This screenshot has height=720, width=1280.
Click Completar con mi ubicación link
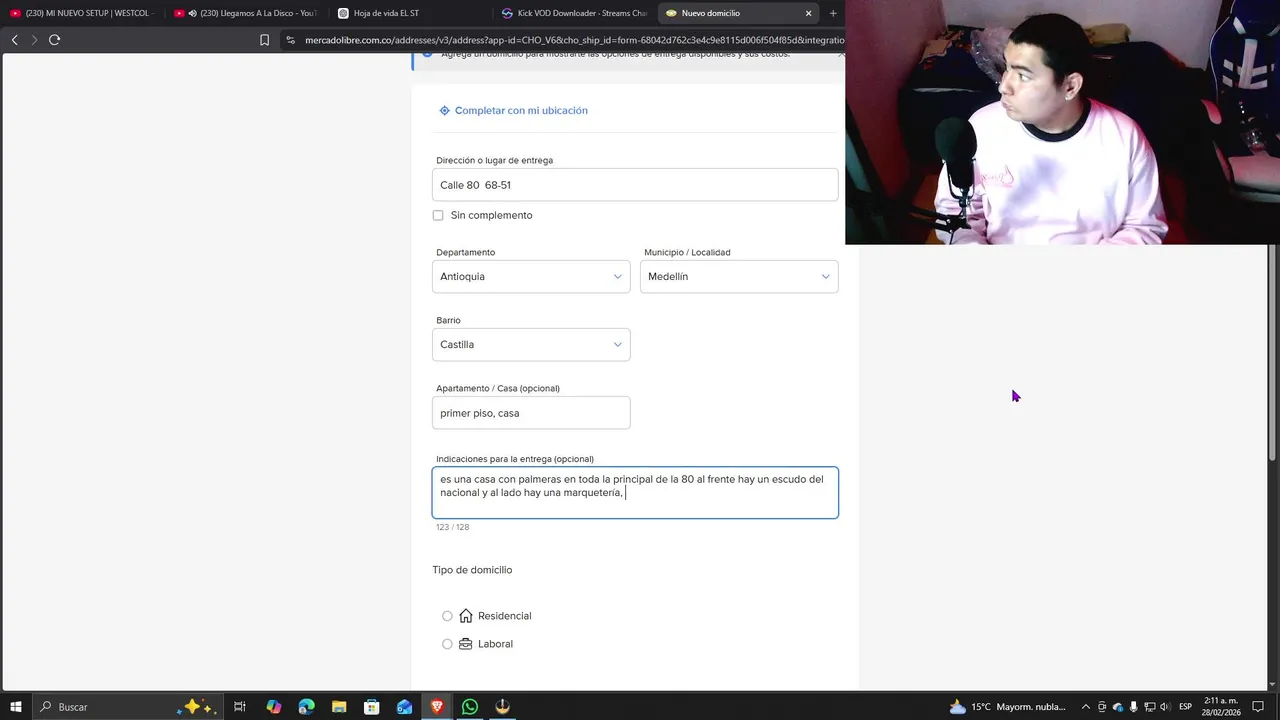tap(521, 111)
